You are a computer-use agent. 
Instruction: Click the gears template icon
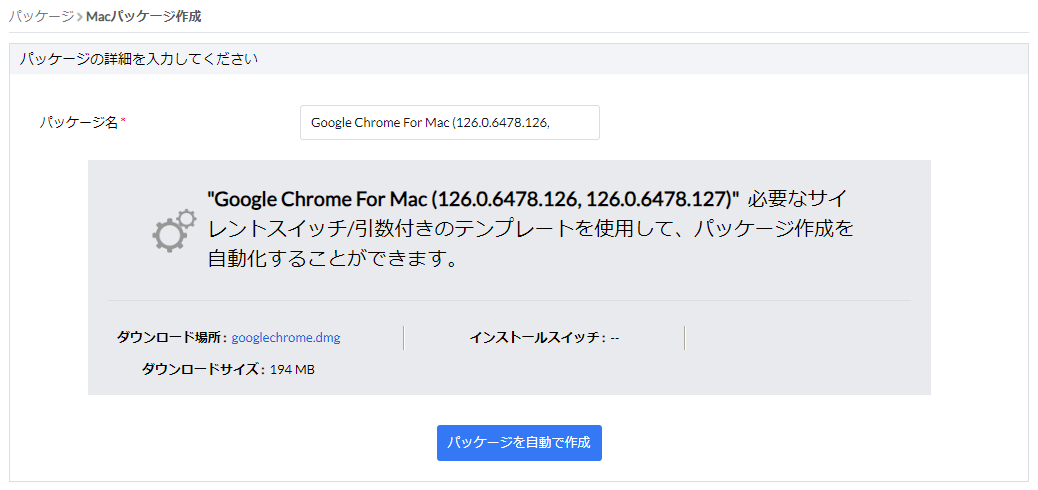point(173,230)
